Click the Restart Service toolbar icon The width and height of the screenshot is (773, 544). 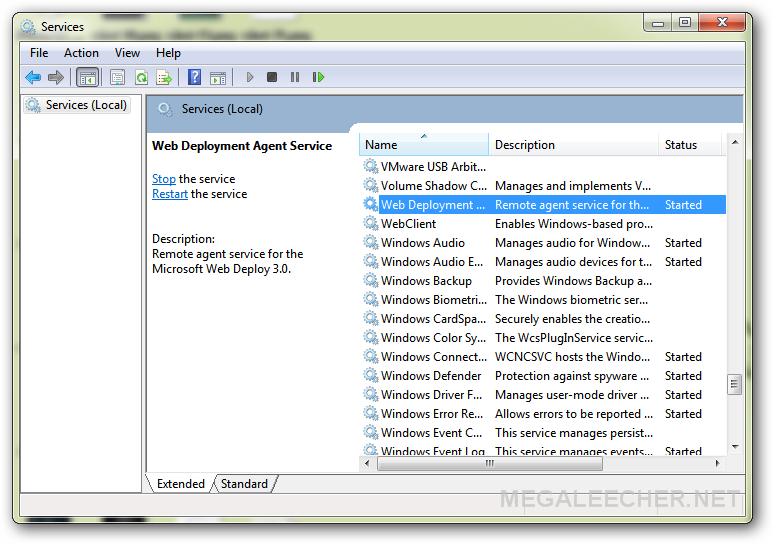(x=318, y=77)
